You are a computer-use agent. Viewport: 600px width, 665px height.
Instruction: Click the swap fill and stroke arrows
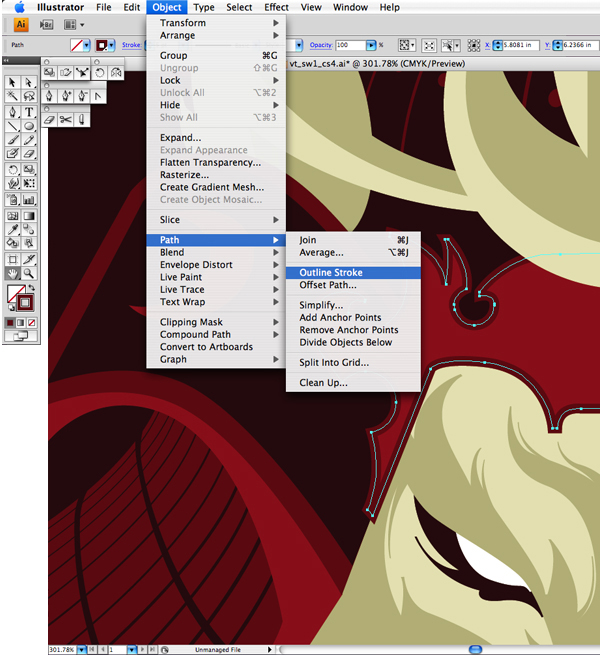coord(32,288)
